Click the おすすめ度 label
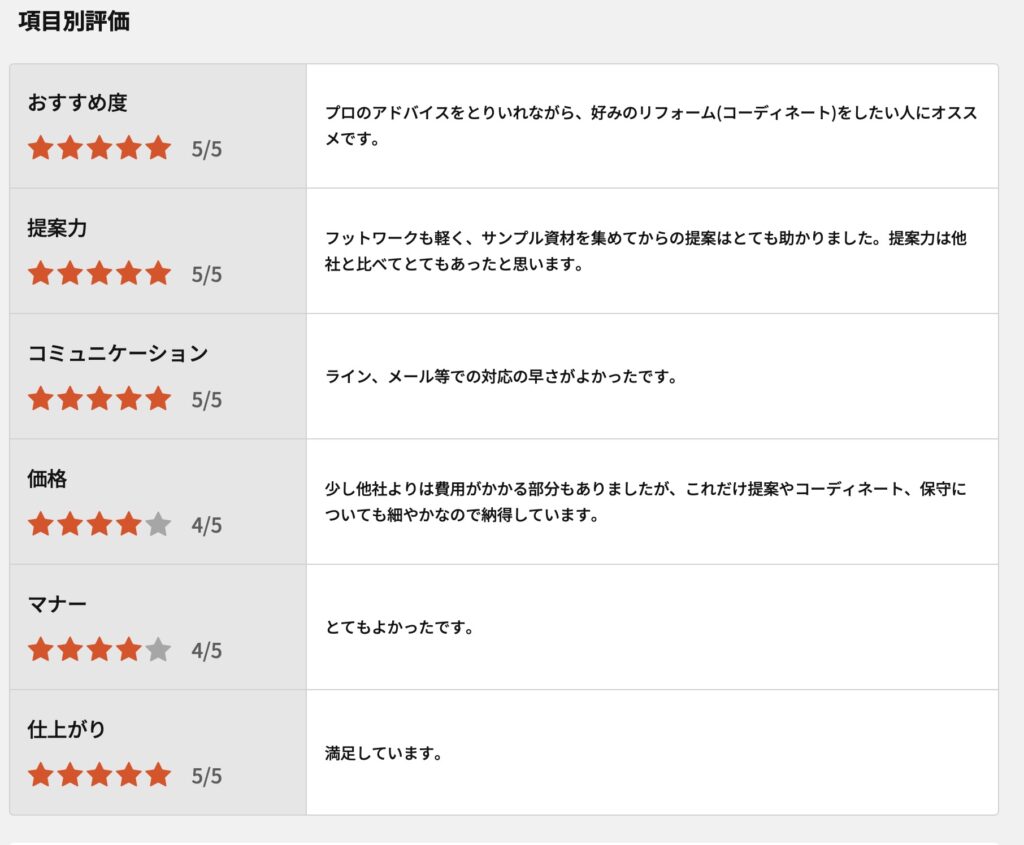The width and height of the screenshot is (1024, 845). 77,103
